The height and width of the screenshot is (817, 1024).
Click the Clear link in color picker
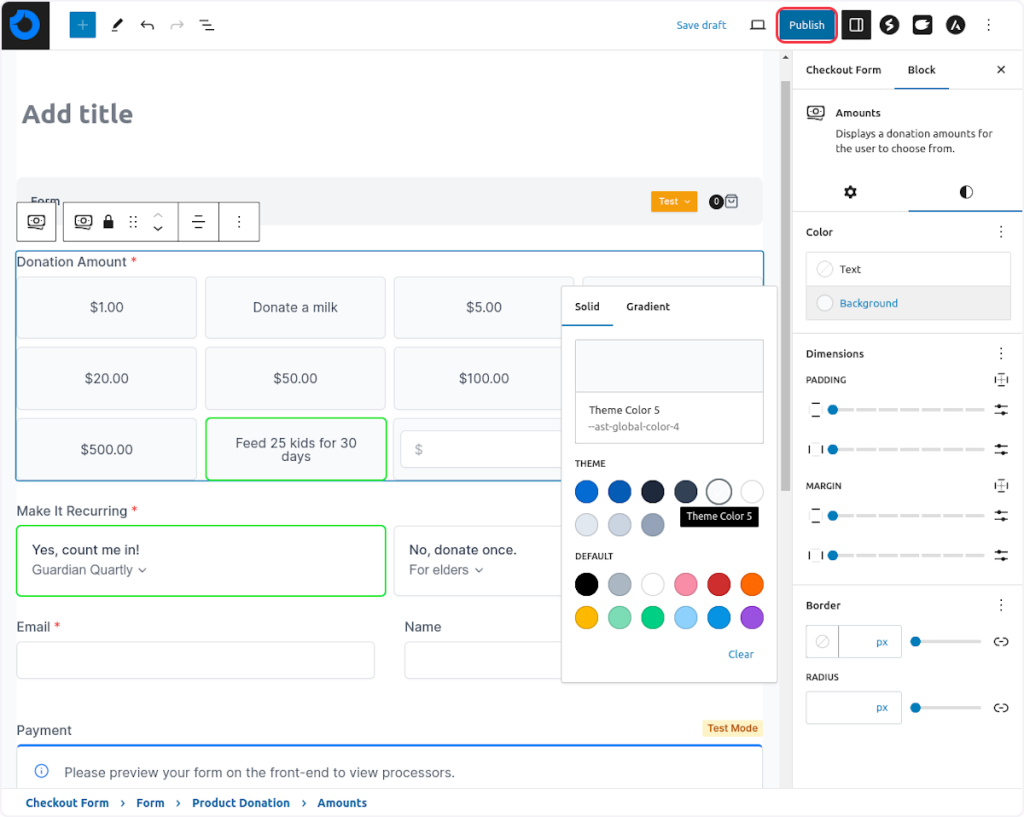point(741,654)
